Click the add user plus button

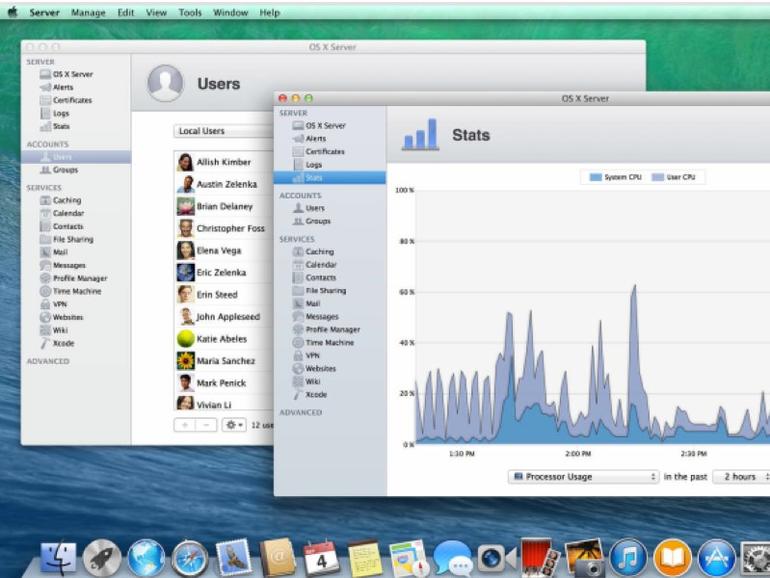tap(185, 425)
